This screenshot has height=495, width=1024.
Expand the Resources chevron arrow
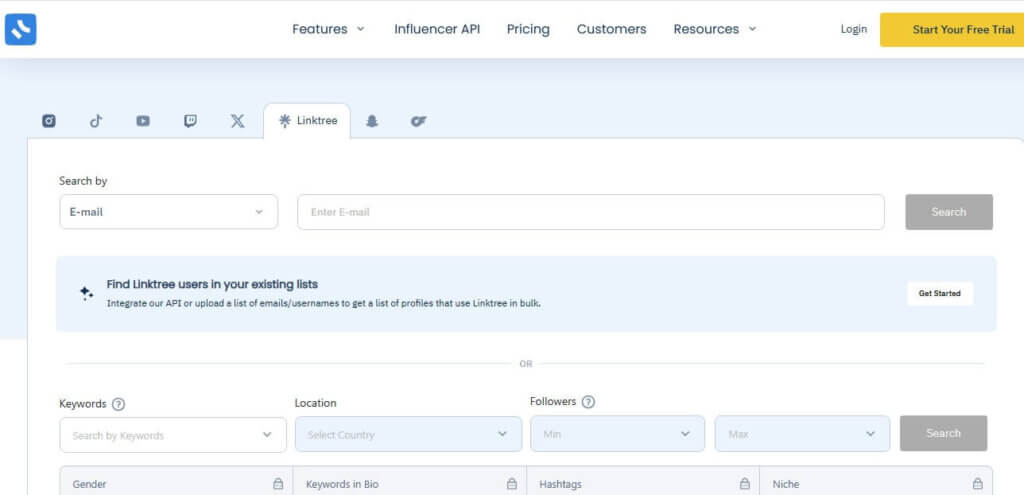coord(752,29)
